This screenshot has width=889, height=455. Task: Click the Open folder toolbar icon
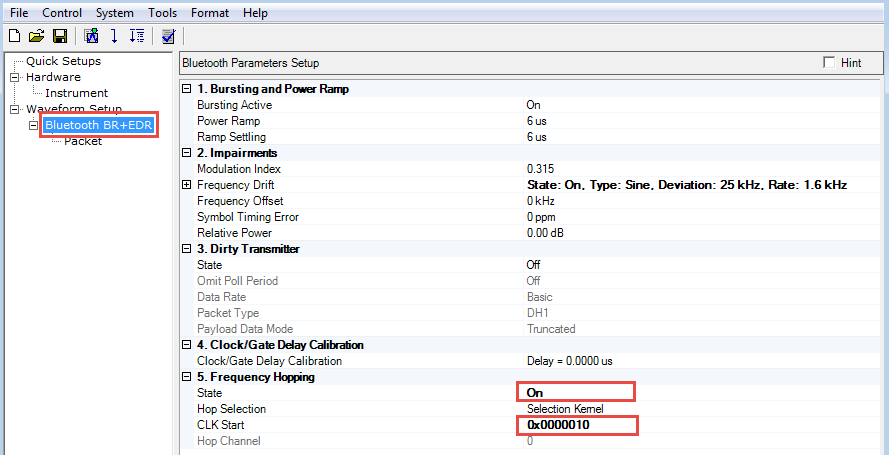pyautogui.click(x=37, y=36)
